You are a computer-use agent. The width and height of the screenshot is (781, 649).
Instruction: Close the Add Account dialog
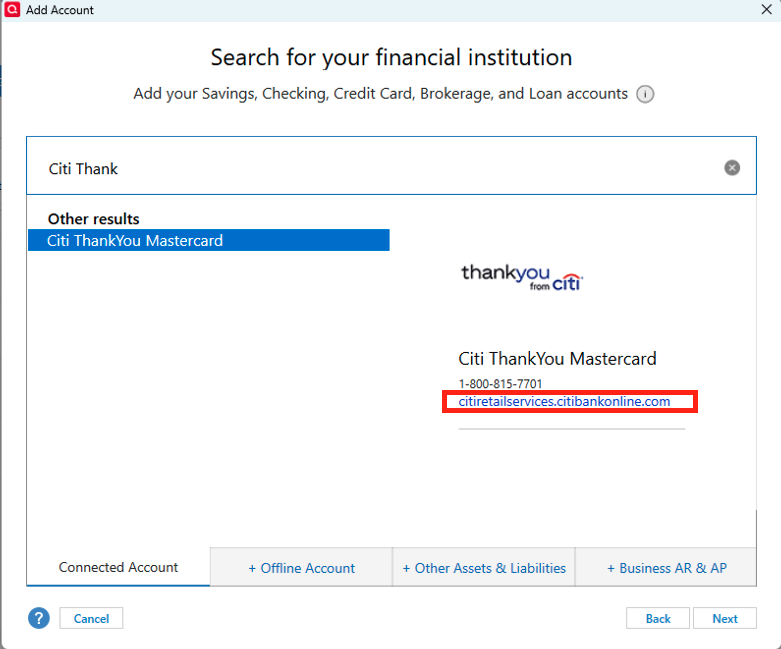click(x=767, y=9)
